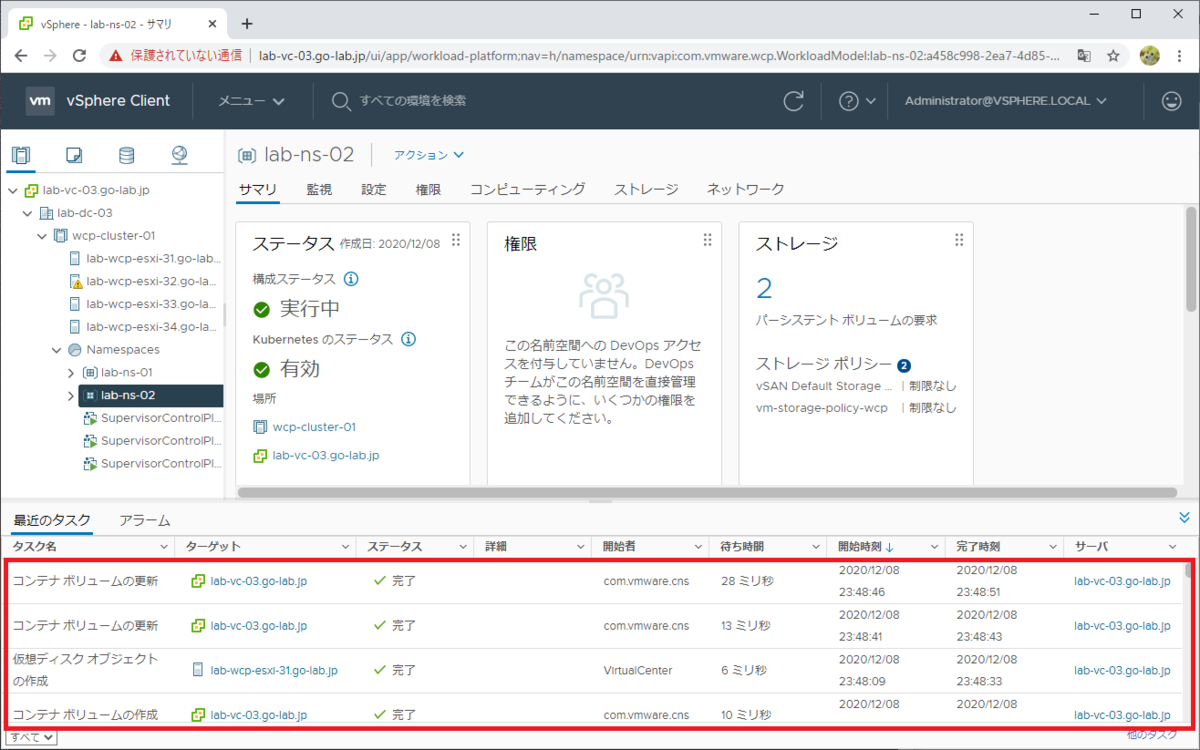Collapse the lab-dc-03 datacenter node
The height and width of the screenshot is (750, 1200).
tap(27, 213)
